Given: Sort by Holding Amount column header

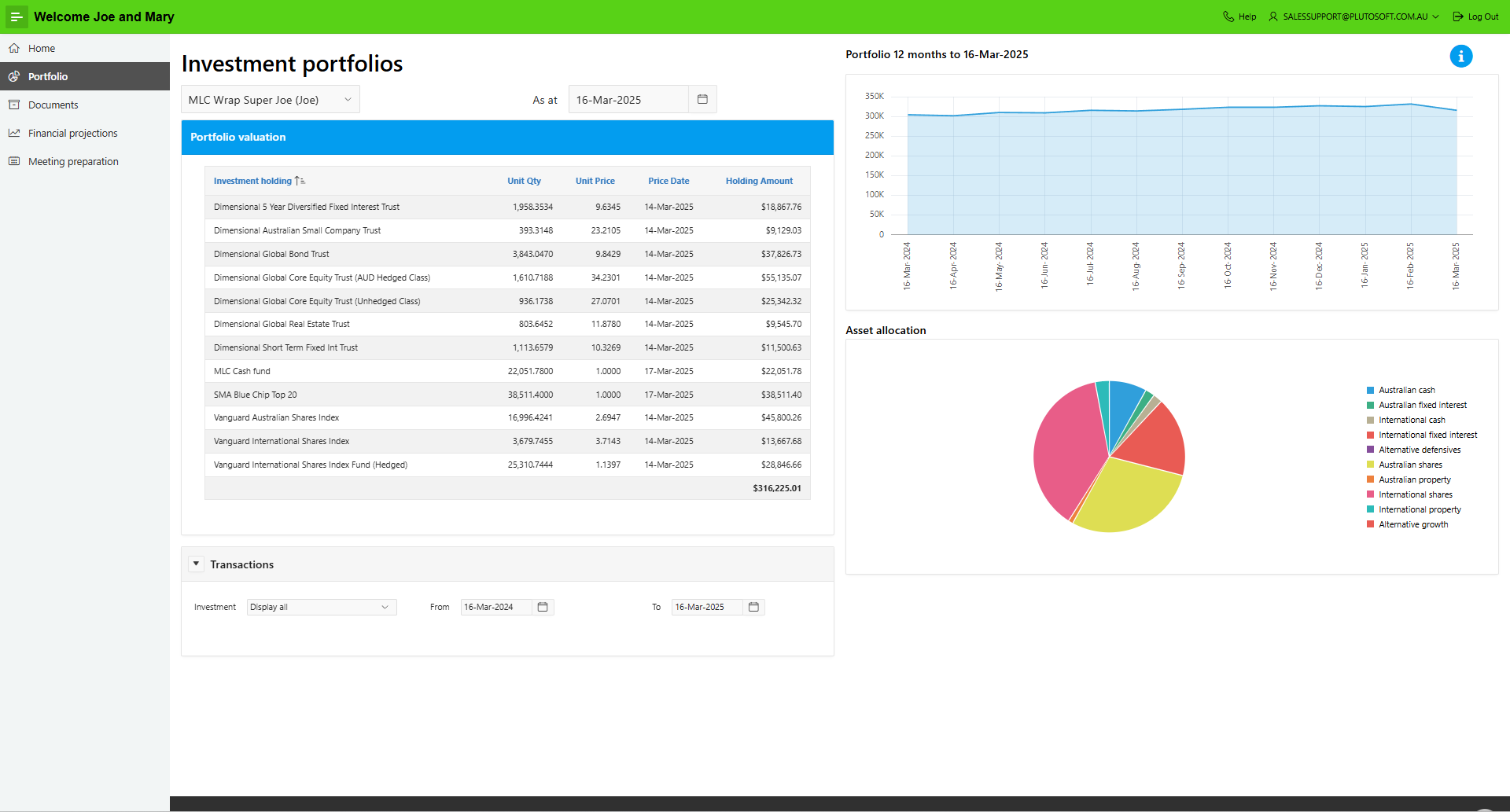Looking at the screenshot, I should 758,181.
